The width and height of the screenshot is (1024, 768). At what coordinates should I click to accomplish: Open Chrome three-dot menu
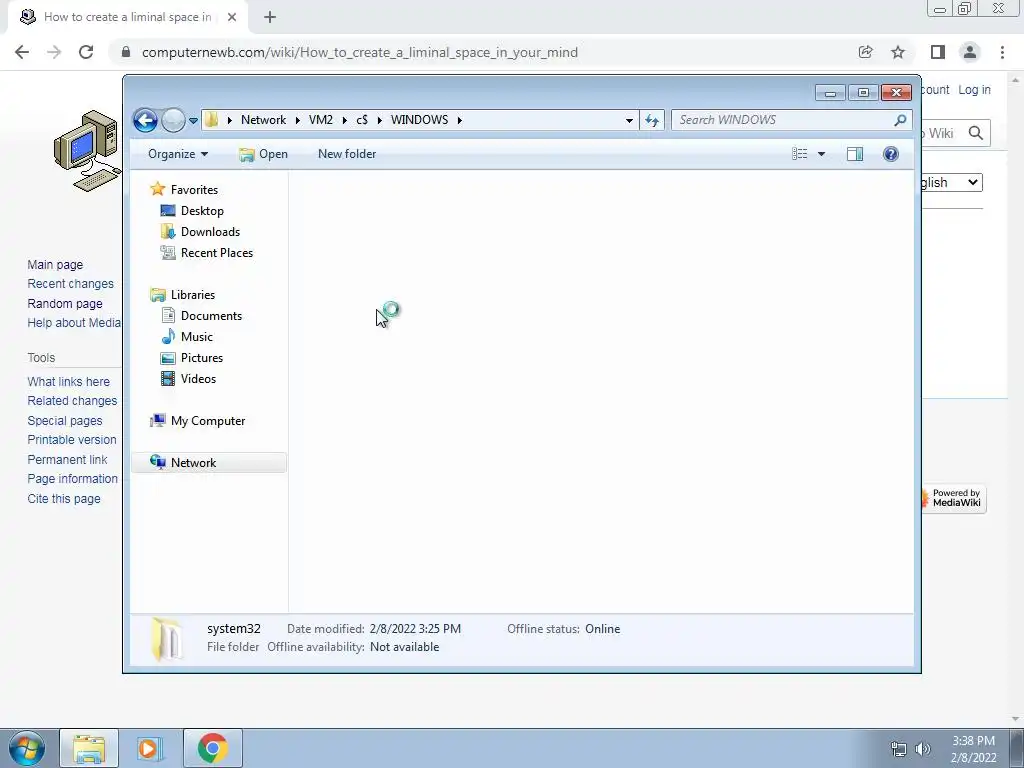(1002, 52)
